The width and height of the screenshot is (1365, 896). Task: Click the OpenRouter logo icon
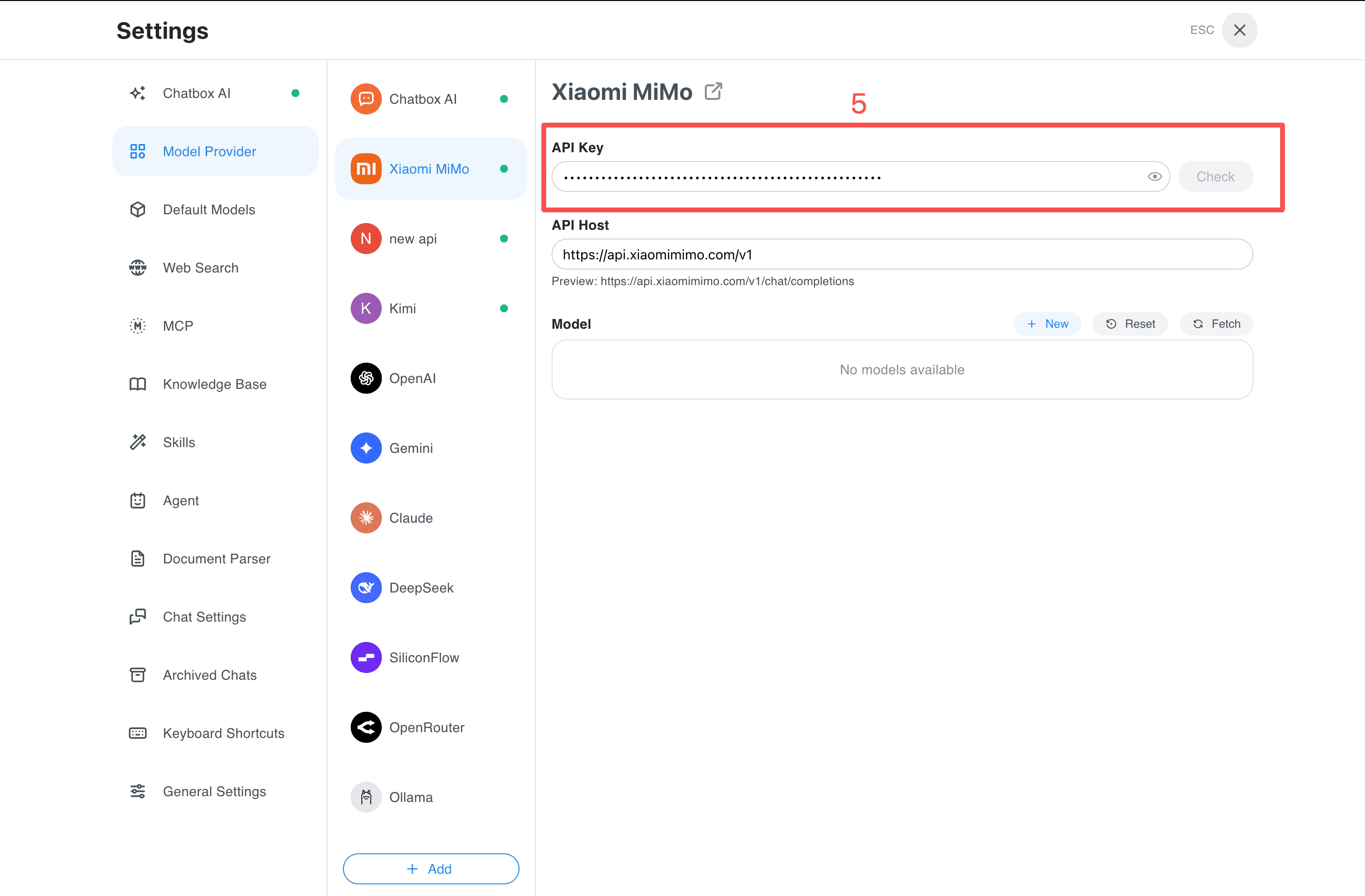click(x=366, y=727)
